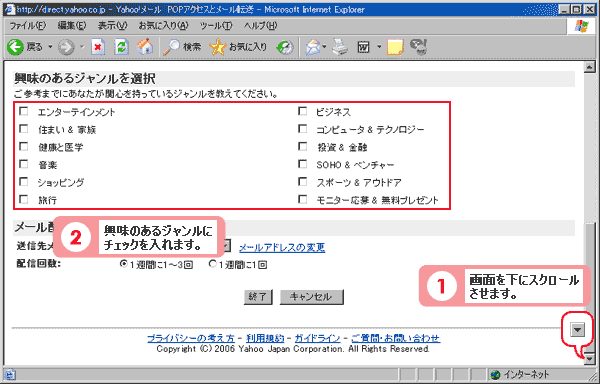Click the Internet zone globe icon
This screenshot has width=600, height=384.
[x=496, y=374]
